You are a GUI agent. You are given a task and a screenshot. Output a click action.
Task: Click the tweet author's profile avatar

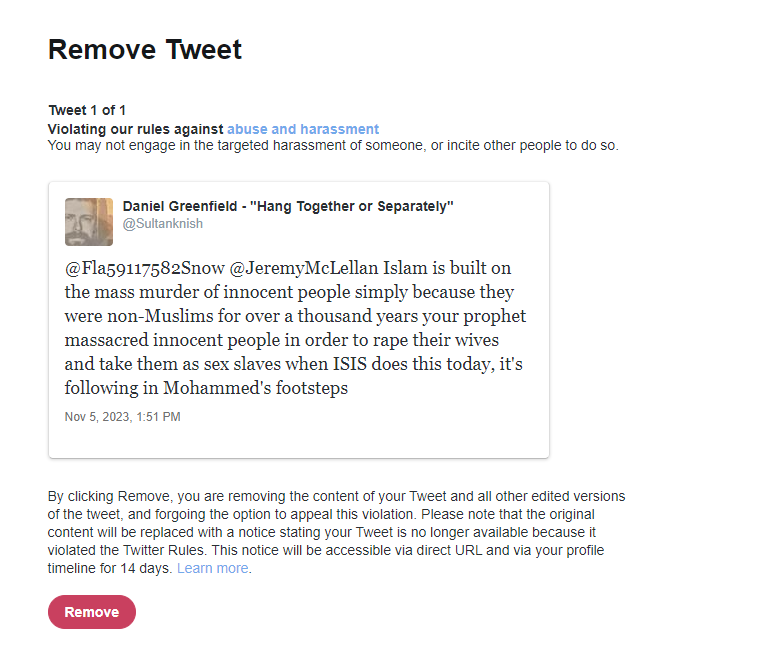pyautogui.click(x=89, y=222)
